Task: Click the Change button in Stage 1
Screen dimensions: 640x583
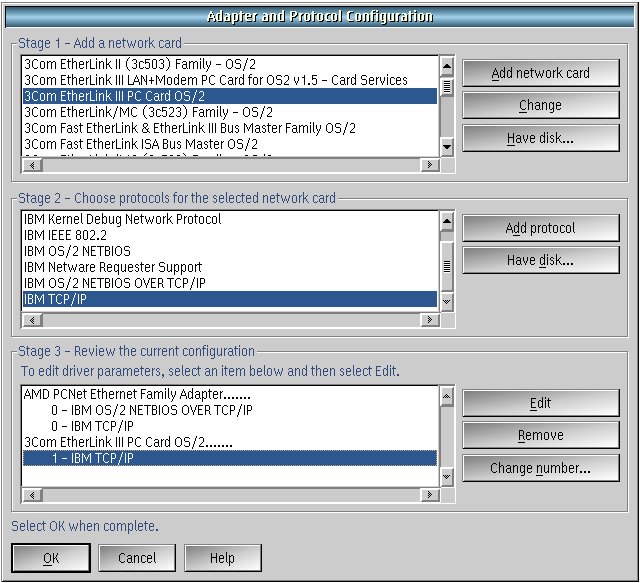Action: (541, 105)
